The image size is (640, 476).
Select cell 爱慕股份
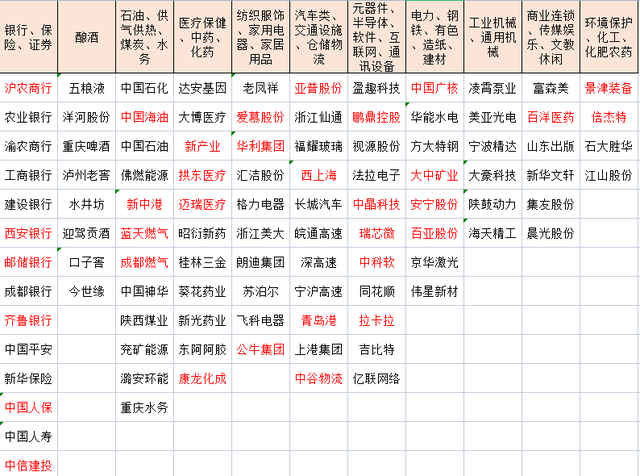click(260, 117)
